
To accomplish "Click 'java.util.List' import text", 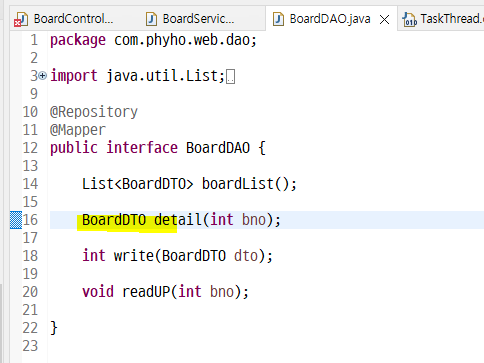I will coord(162,76).
